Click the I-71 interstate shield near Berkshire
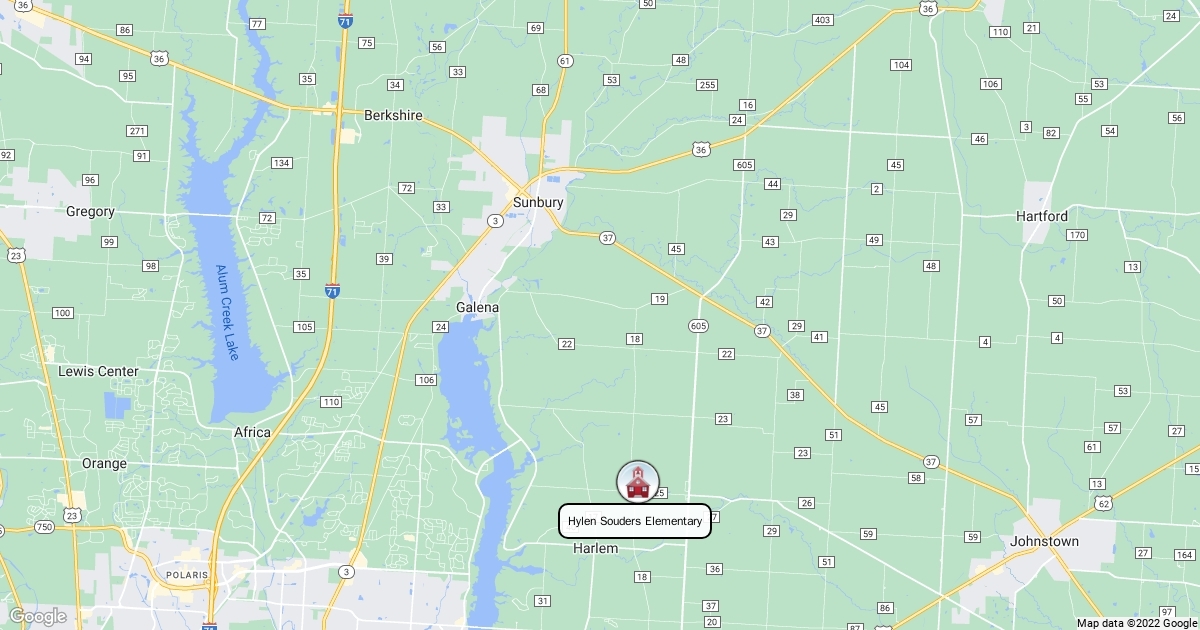Screen dimensions: 1200x630 pyautogui.click(x=344, y=20)
